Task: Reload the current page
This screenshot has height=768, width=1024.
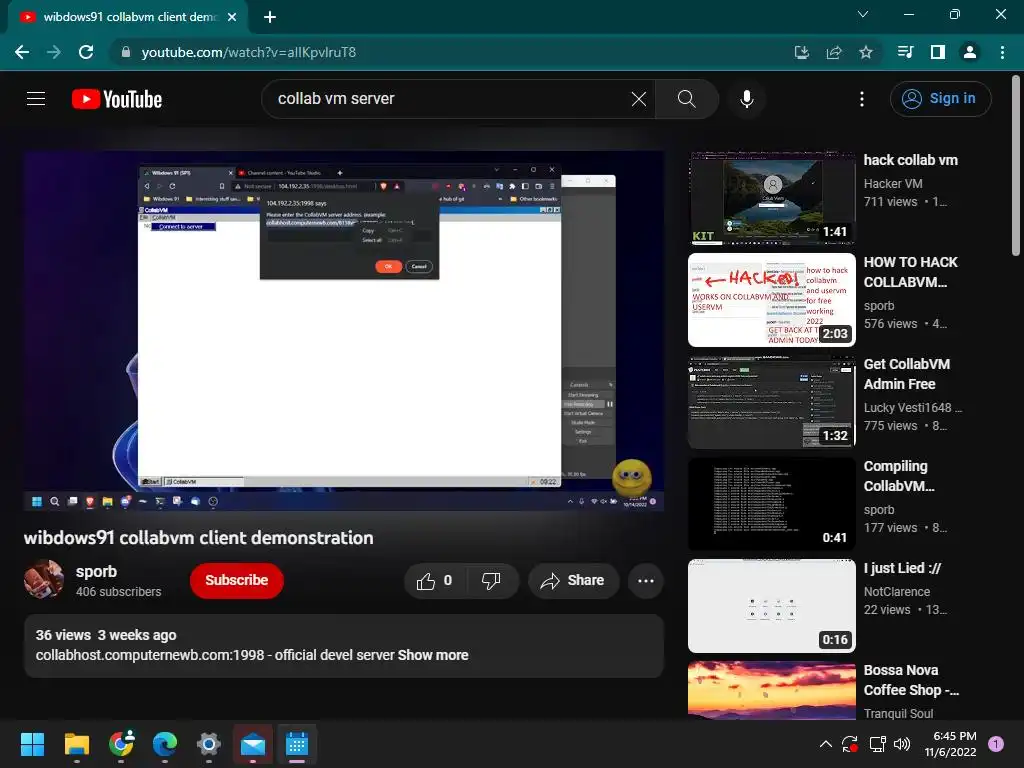Action: pos(86,52)
